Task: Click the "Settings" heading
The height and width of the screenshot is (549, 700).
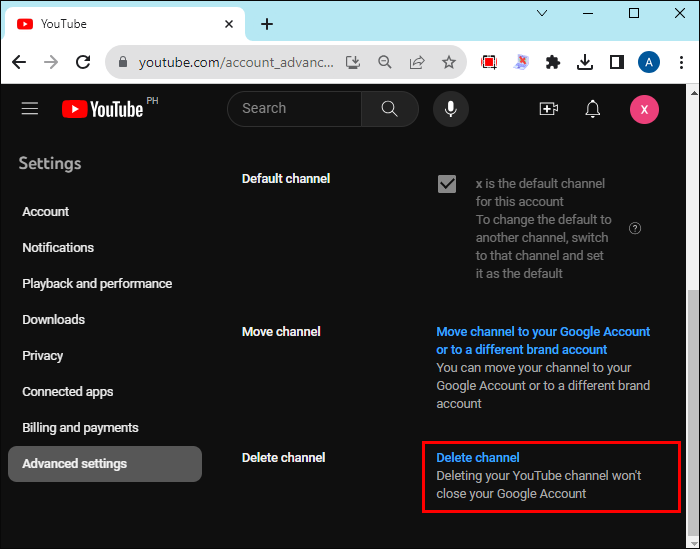Action: pyautogui.click(x=50, y=163)
